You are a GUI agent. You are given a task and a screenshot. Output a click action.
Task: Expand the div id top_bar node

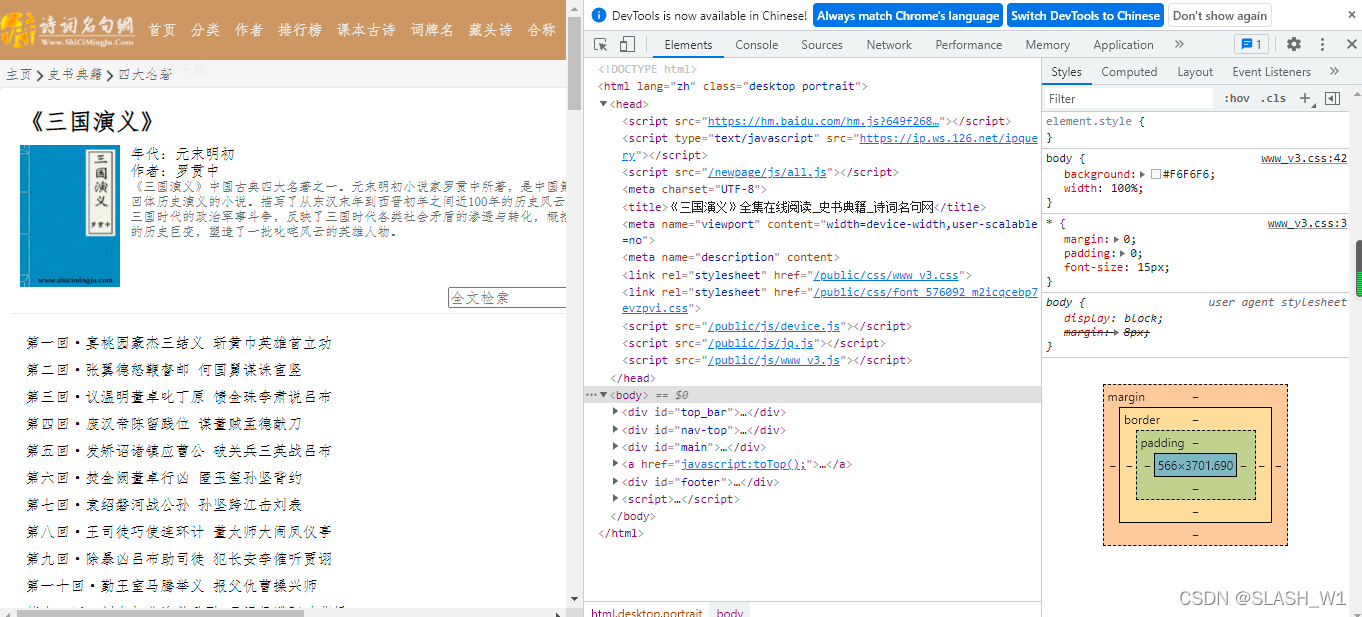tap(616, 412)
